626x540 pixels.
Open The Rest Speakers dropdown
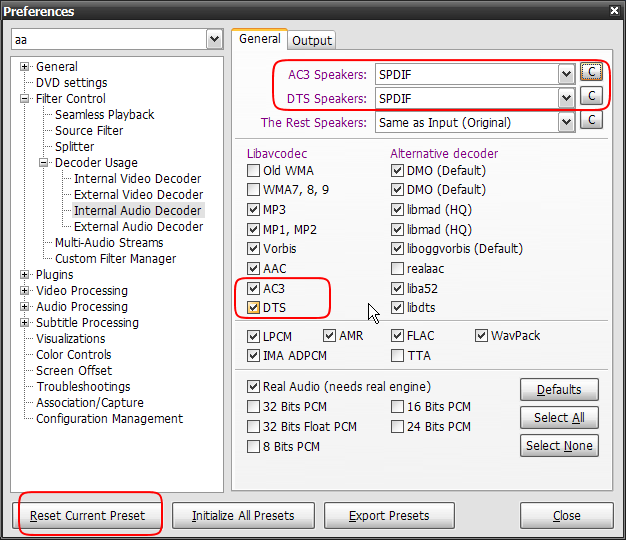click(566, 122)
